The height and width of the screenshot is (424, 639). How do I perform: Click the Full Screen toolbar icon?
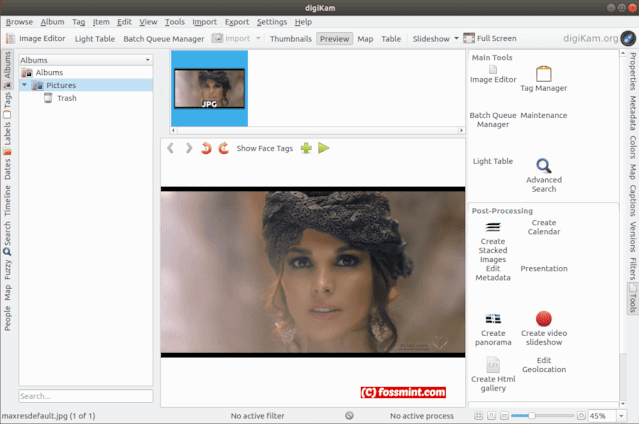pyautogui.click(x=469, y=38)
